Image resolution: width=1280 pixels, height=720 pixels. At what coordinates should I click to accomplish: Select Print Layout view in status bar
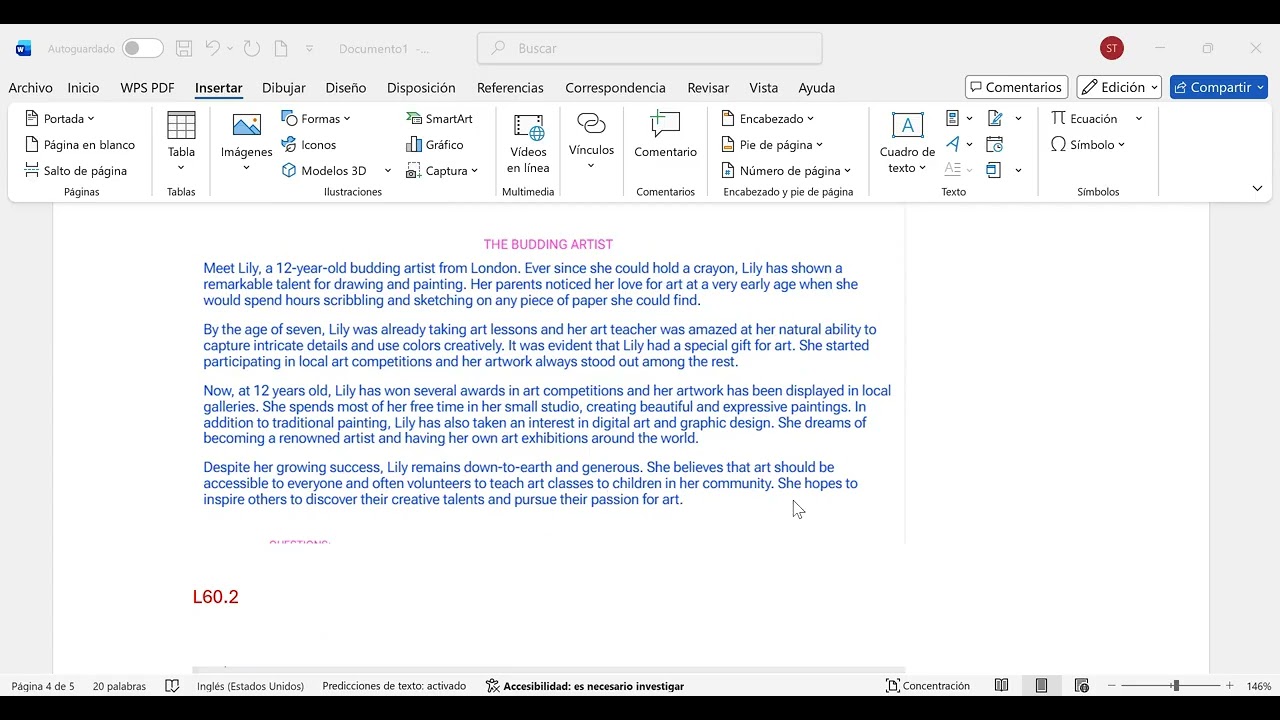click(x=1041, y=686)
